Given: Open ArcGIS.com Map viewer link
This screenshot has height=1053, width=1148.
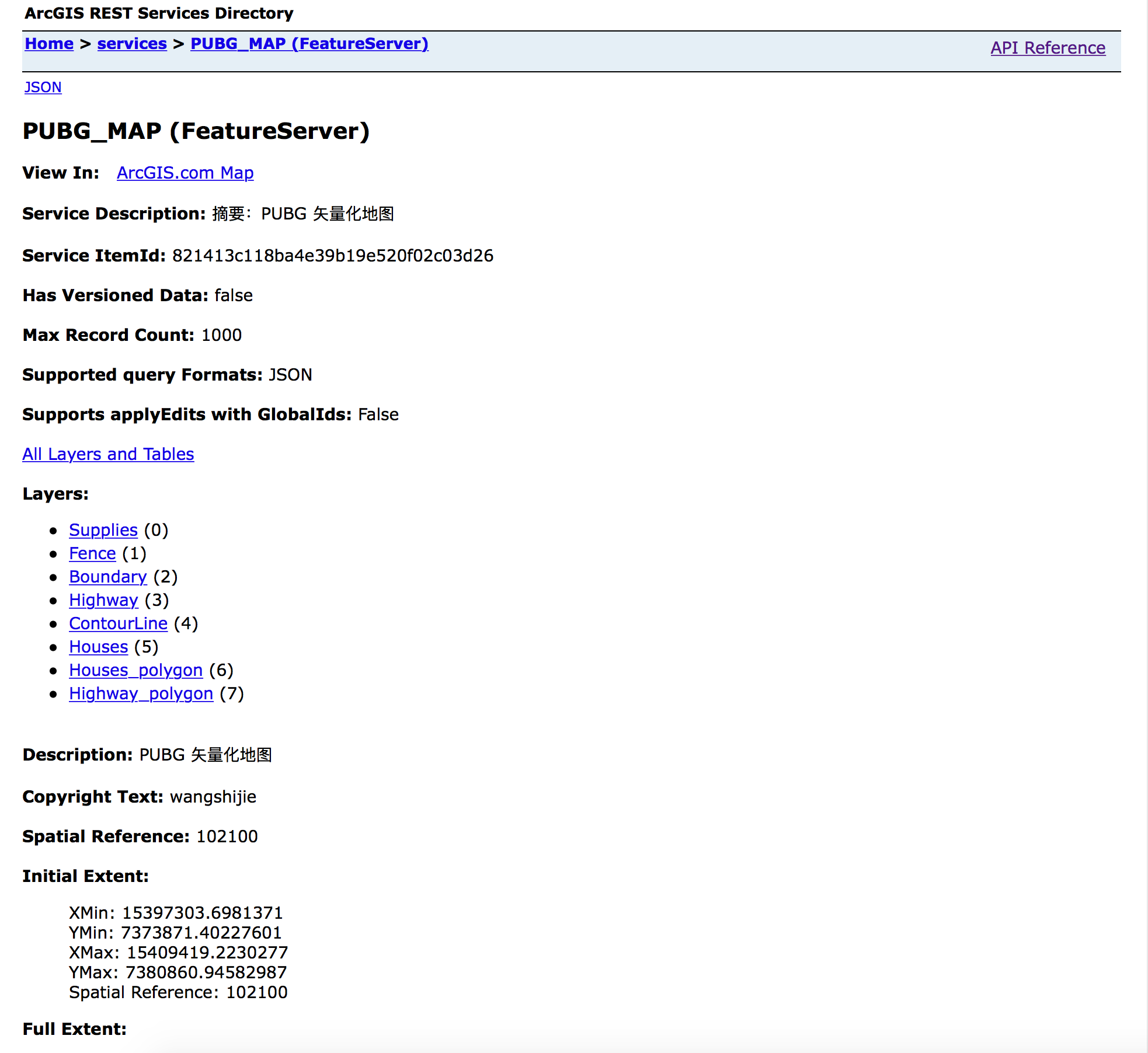Looking at the screenshot, I should tap(185, 173).
